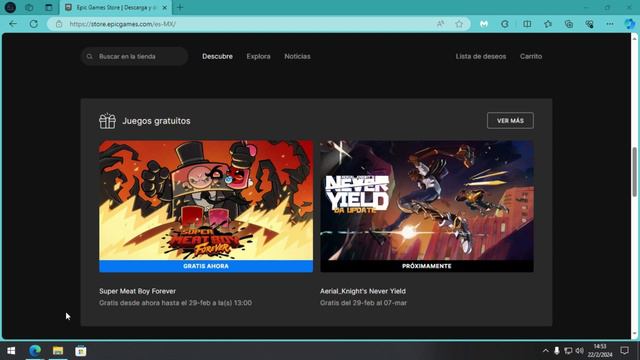Select the Descubre tab
Viewport: 640px width, 360px height.
[217, 56]
